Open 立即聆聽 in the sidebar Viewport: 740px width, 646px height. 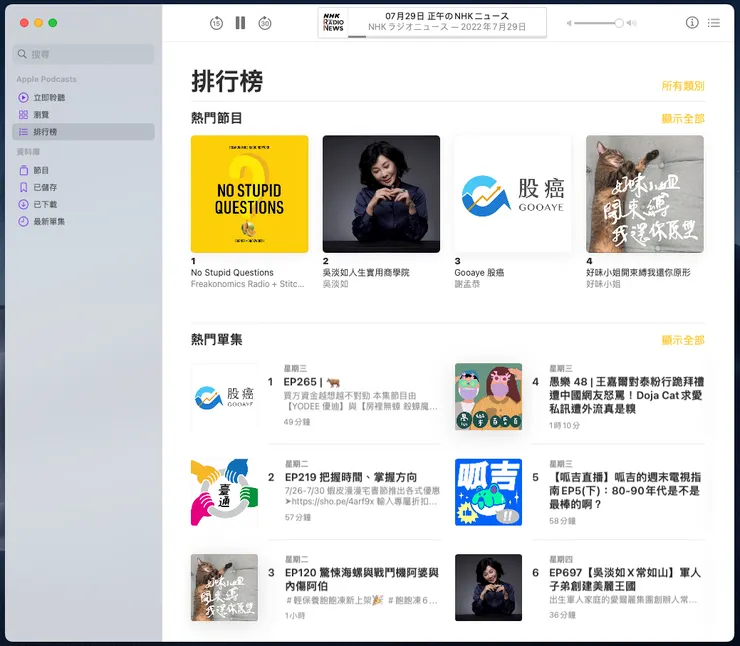coord(84,98)
